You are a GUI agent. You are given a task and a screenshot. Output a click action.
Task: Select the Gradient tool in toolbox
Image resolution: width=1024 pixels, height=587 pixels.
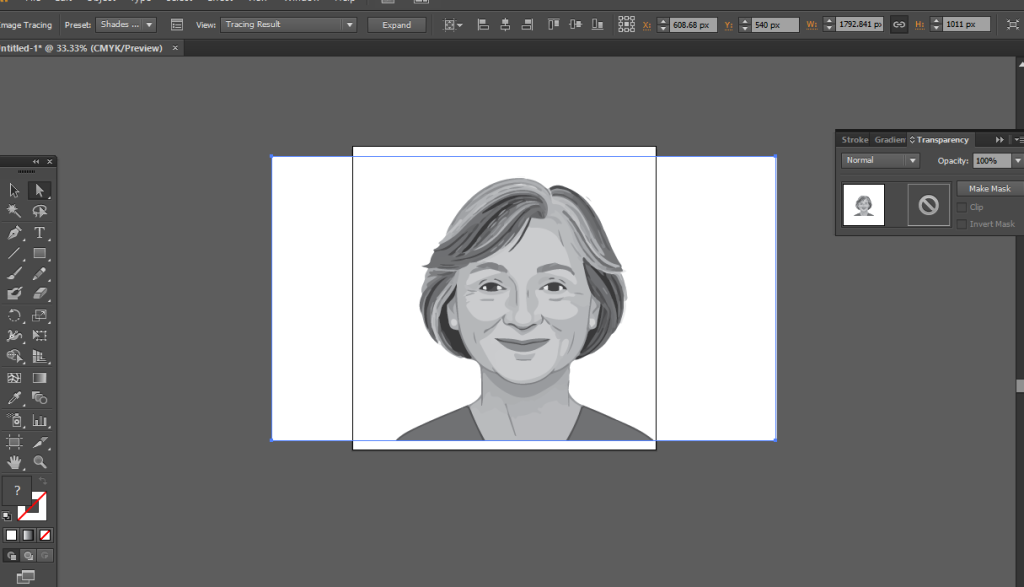[39, 378]
